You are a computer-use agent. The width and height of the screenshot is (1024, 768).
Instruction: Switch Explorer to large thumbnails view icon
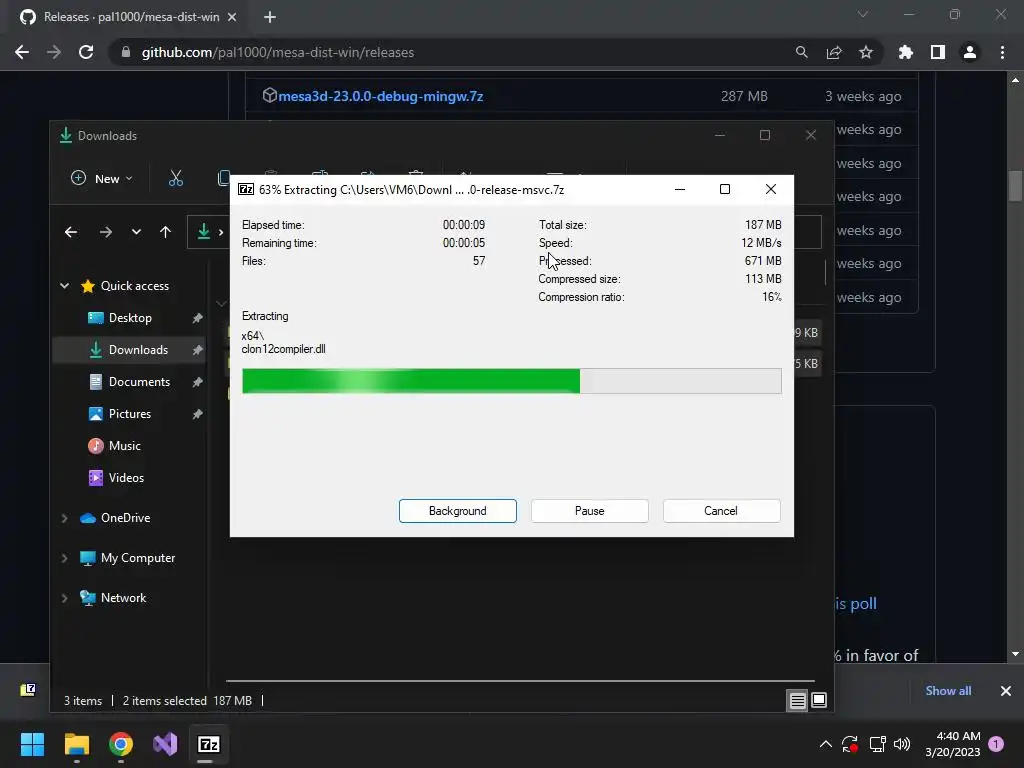(x=819, y=700)
